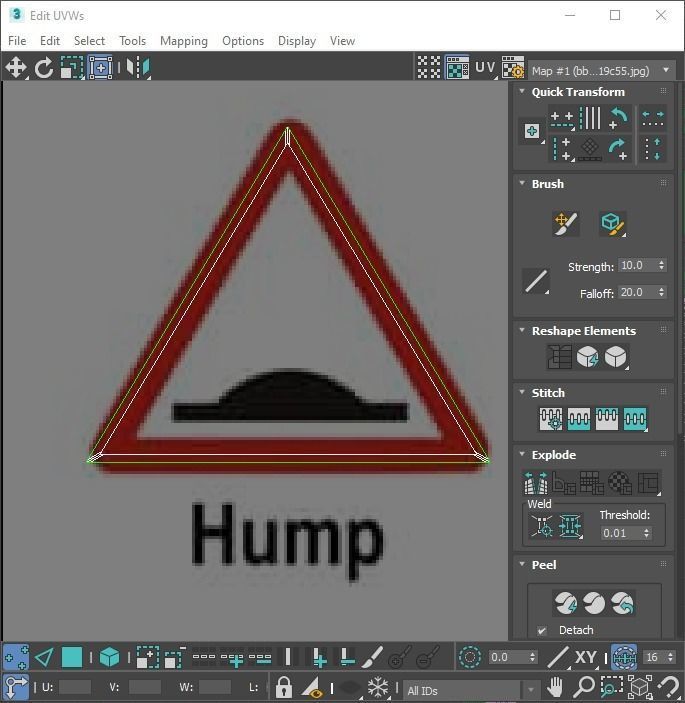Click the brush falloff type line icon

click(536, 281)
